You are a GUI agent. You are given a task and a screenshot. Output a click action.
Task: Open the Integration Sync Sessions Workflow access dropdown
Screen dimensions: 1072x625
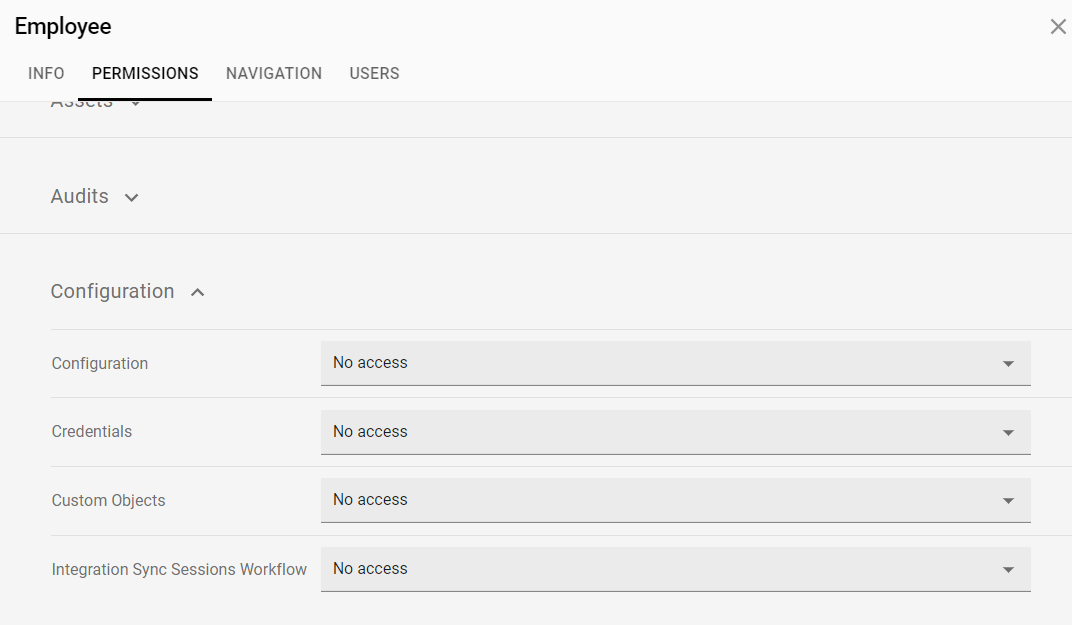(x=675, y=569)
